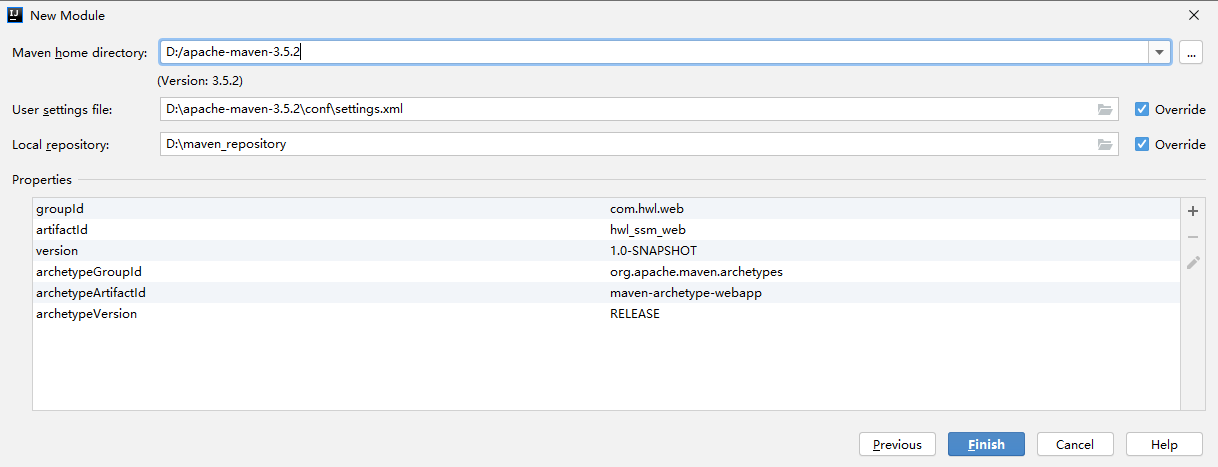Edit the selected property with pencil icon

point(1192,263)
